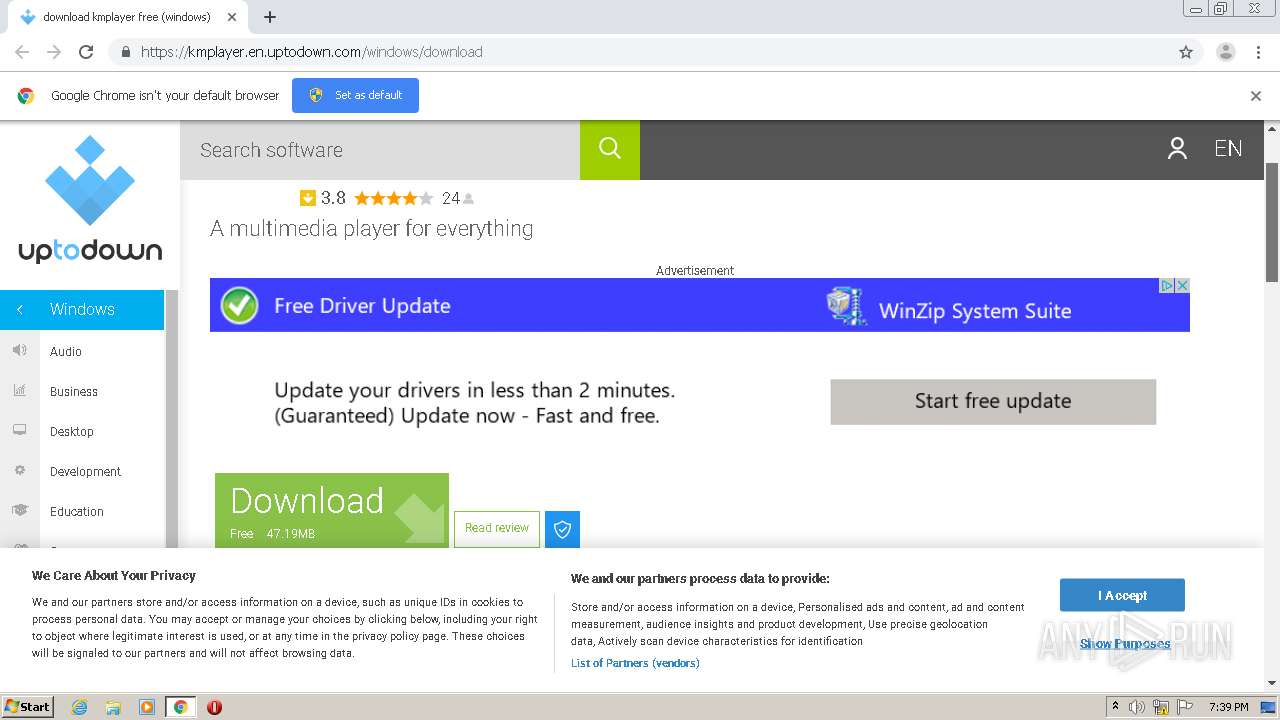Click the Desktop monitor icon
This screenshot has height=720, width=1280.
coord(19,431)
